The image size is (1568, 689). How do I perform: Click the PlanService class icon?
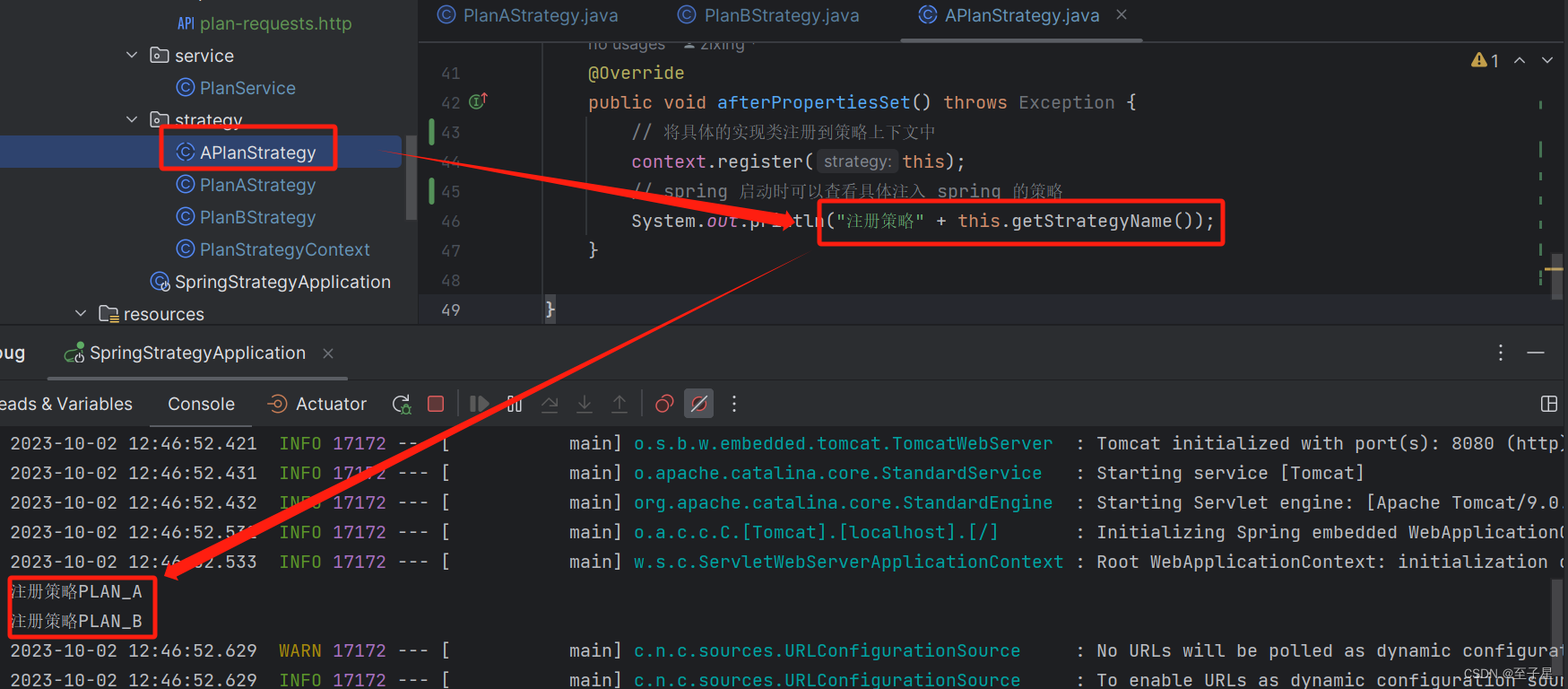tap(186, 88)
